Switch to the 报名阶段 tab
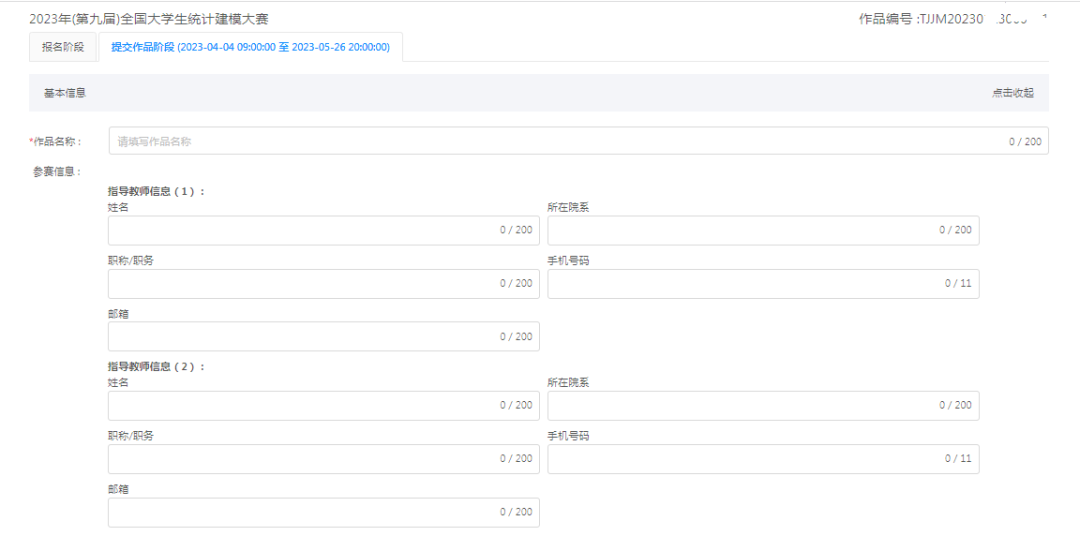Viewport: 1080px width, 536px height. (x=63, y=47)
